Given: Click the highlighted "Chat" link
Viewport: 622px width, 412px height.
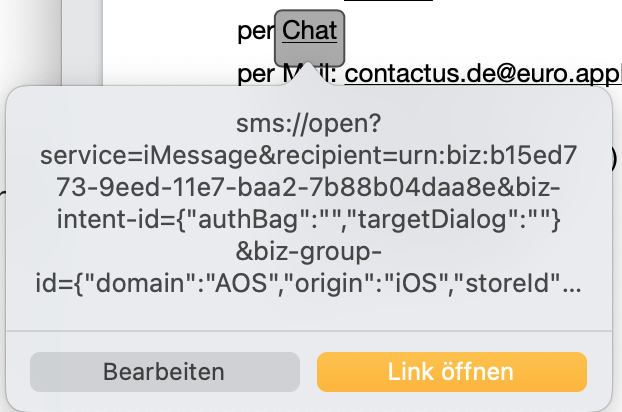Looking at the screenshot, I should point(311,31).
